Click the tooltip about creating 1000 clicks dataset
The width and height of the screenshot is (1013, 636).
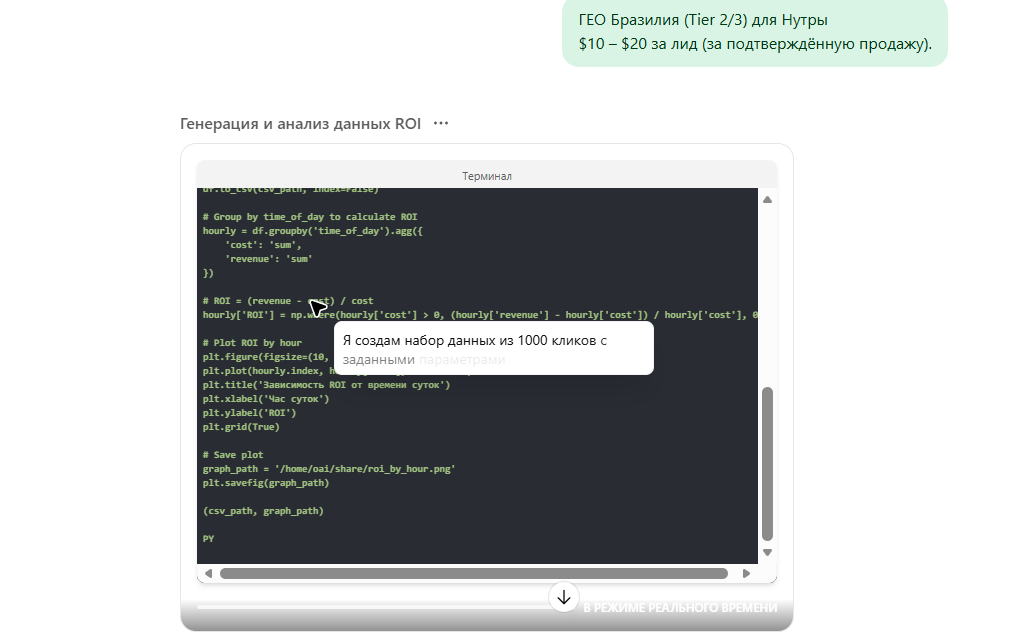point(493,349)
